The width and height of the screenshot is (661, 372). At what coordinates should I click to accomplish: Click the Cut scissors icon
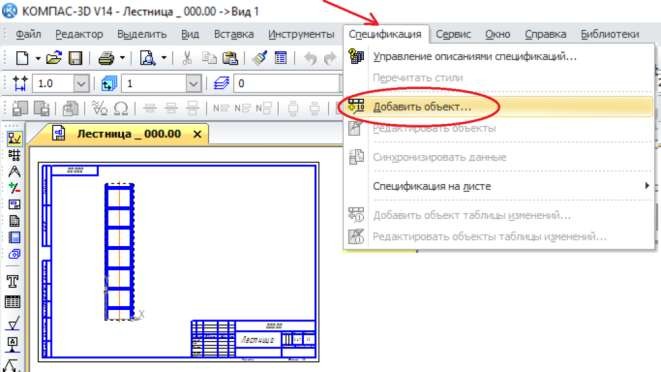point(187,58)
